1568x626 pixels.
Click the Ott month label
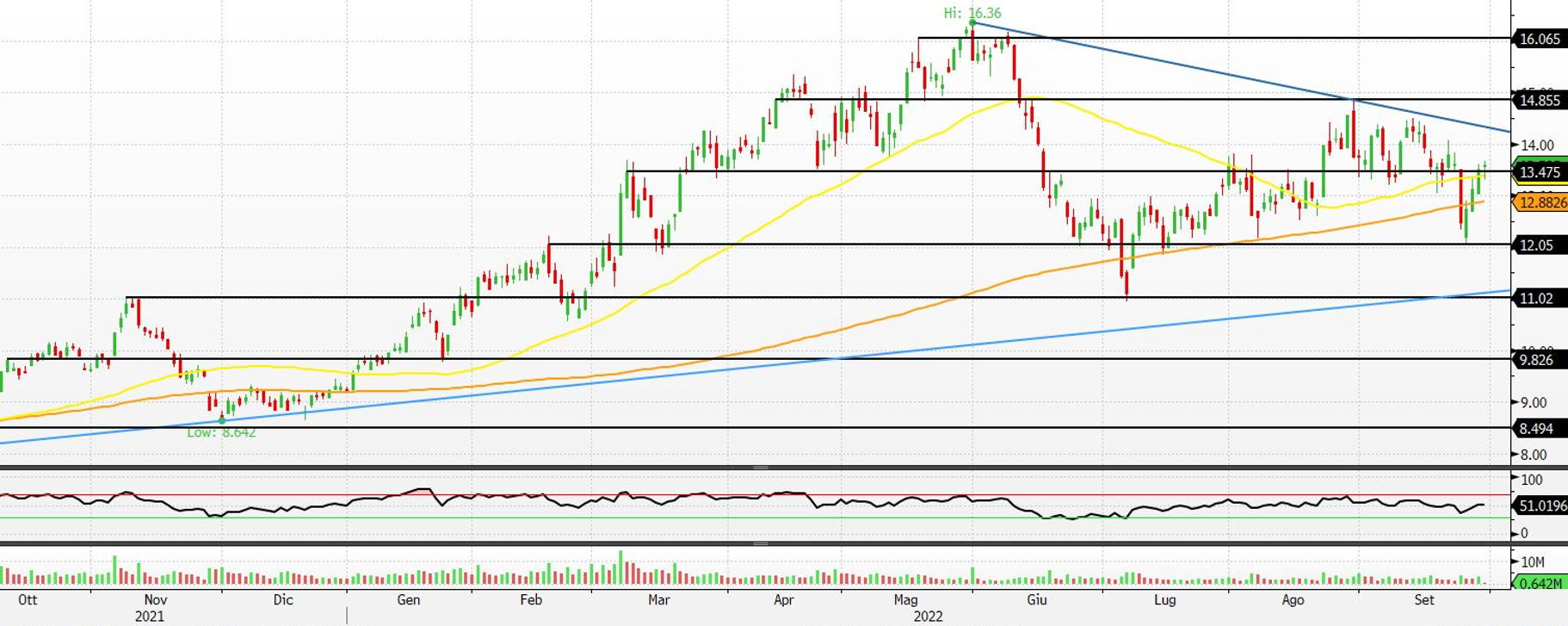pyautogui.click(x=28, y=599)
